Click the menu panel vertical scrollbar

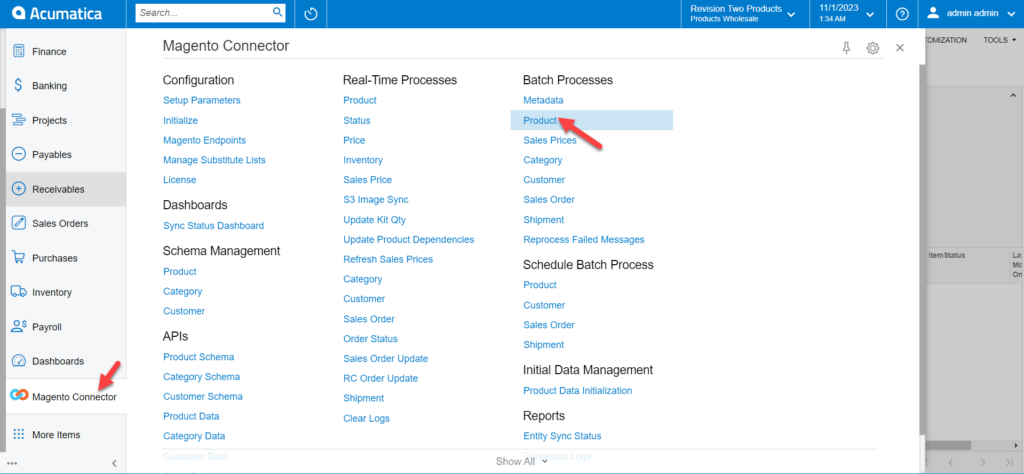pyautogui.click(x=922, y=248)
